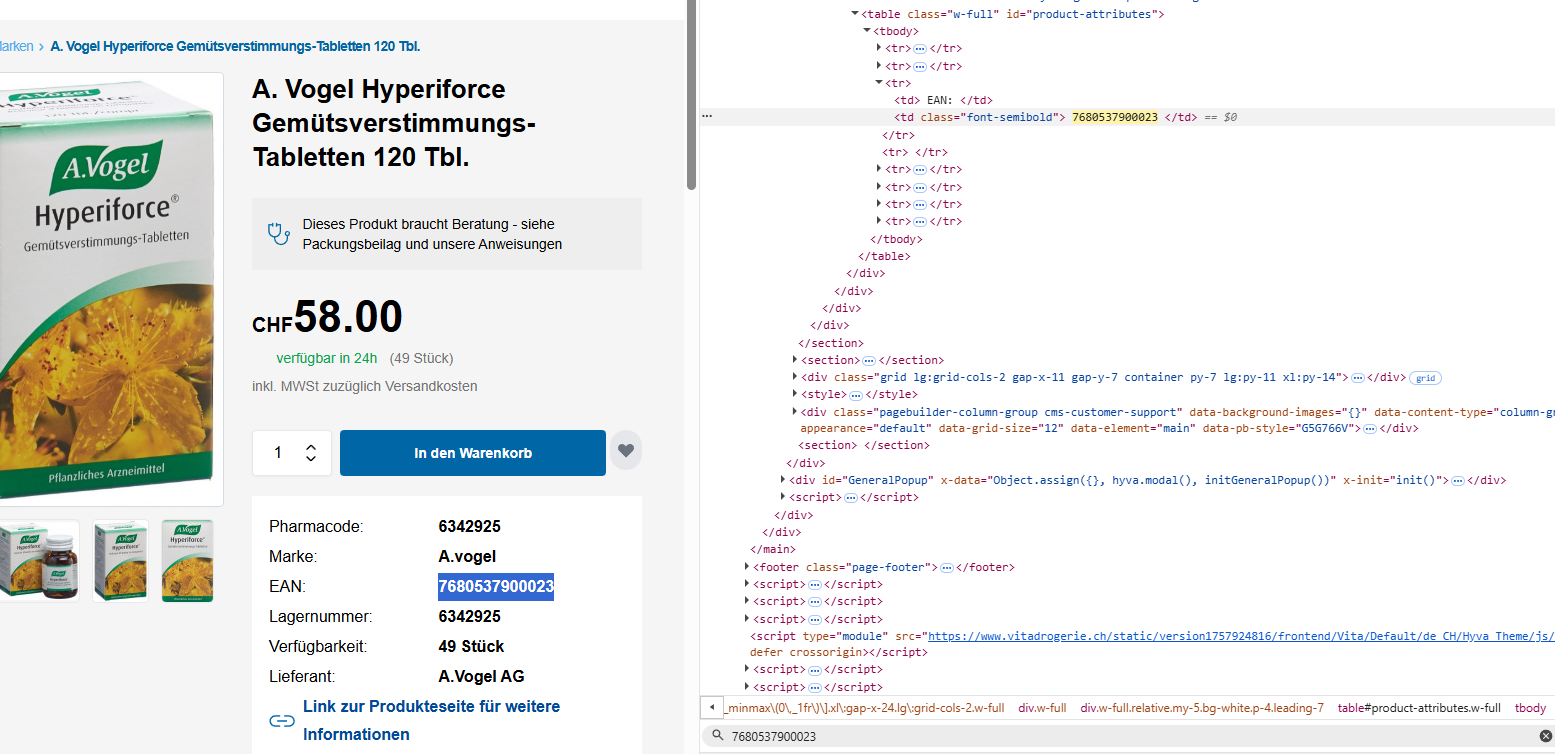Click the grid badge in Elements tree

point(1425,378)
